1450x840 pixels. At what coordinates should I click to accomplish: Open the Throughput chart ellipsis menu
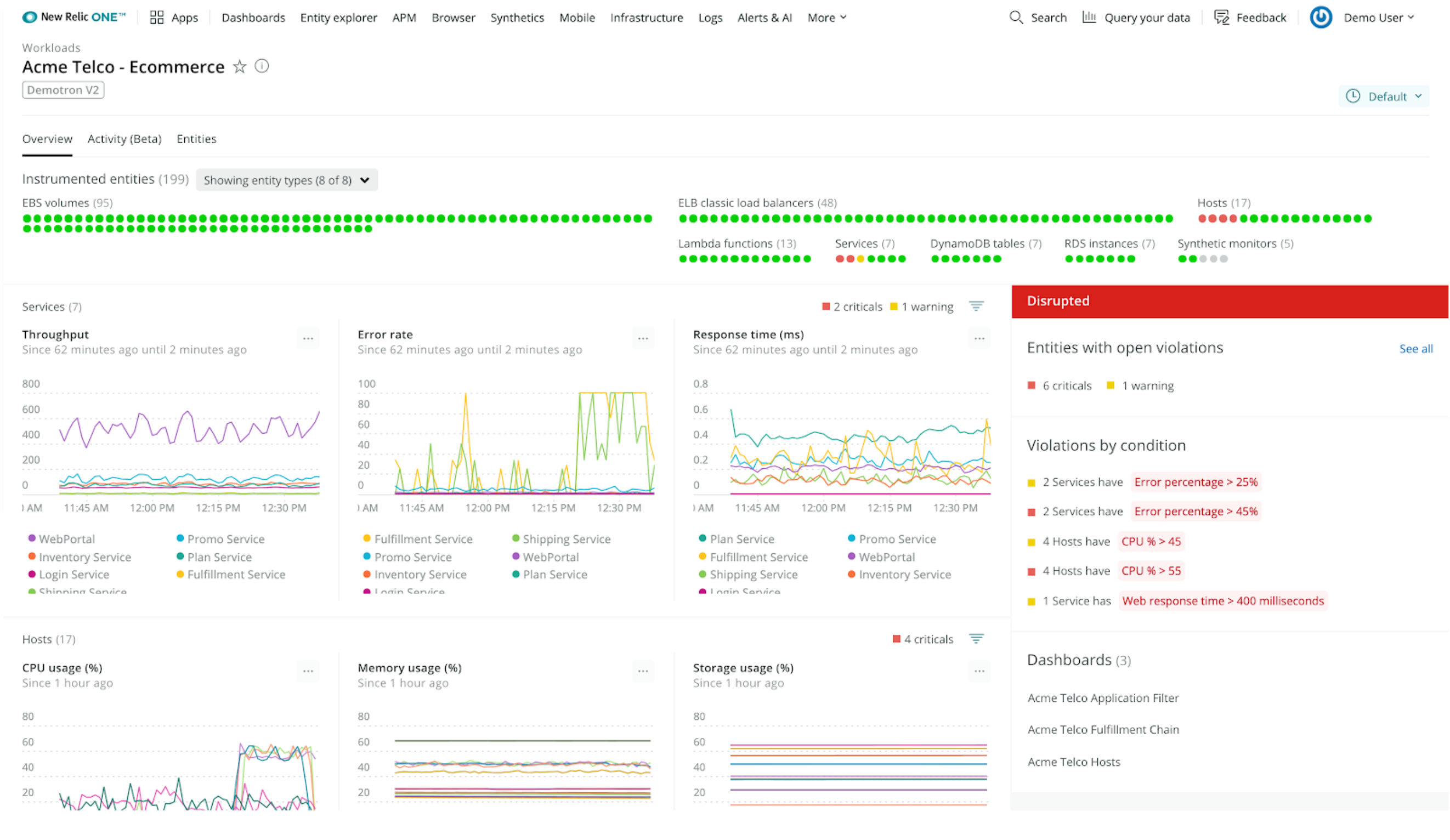click(x=308, y=338)
